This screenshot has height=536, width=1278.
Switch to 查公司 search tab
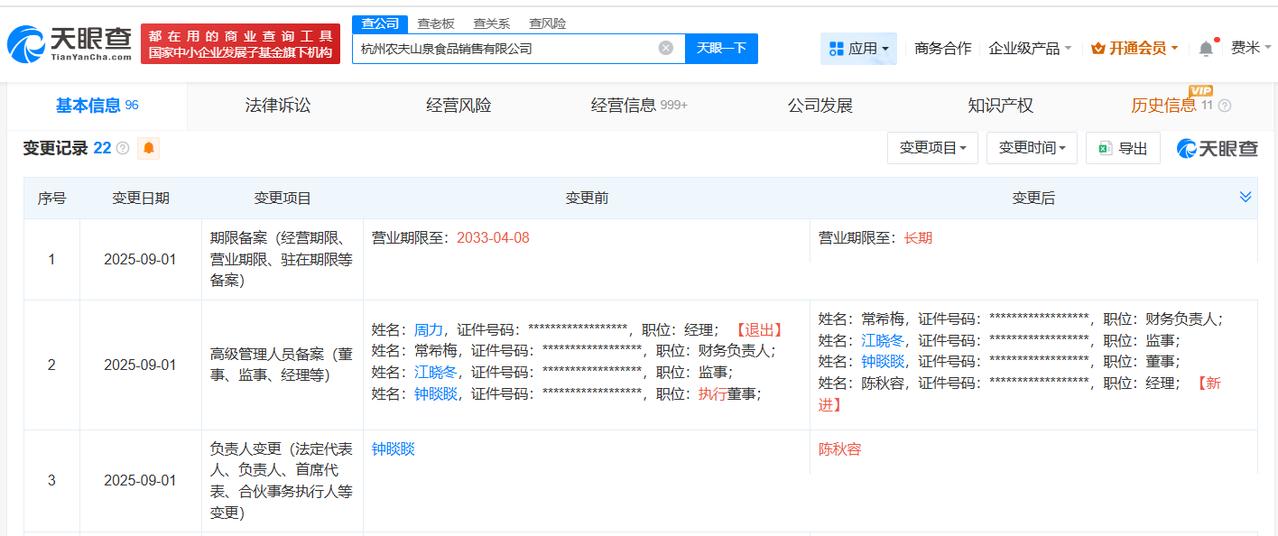coord(380,23)
